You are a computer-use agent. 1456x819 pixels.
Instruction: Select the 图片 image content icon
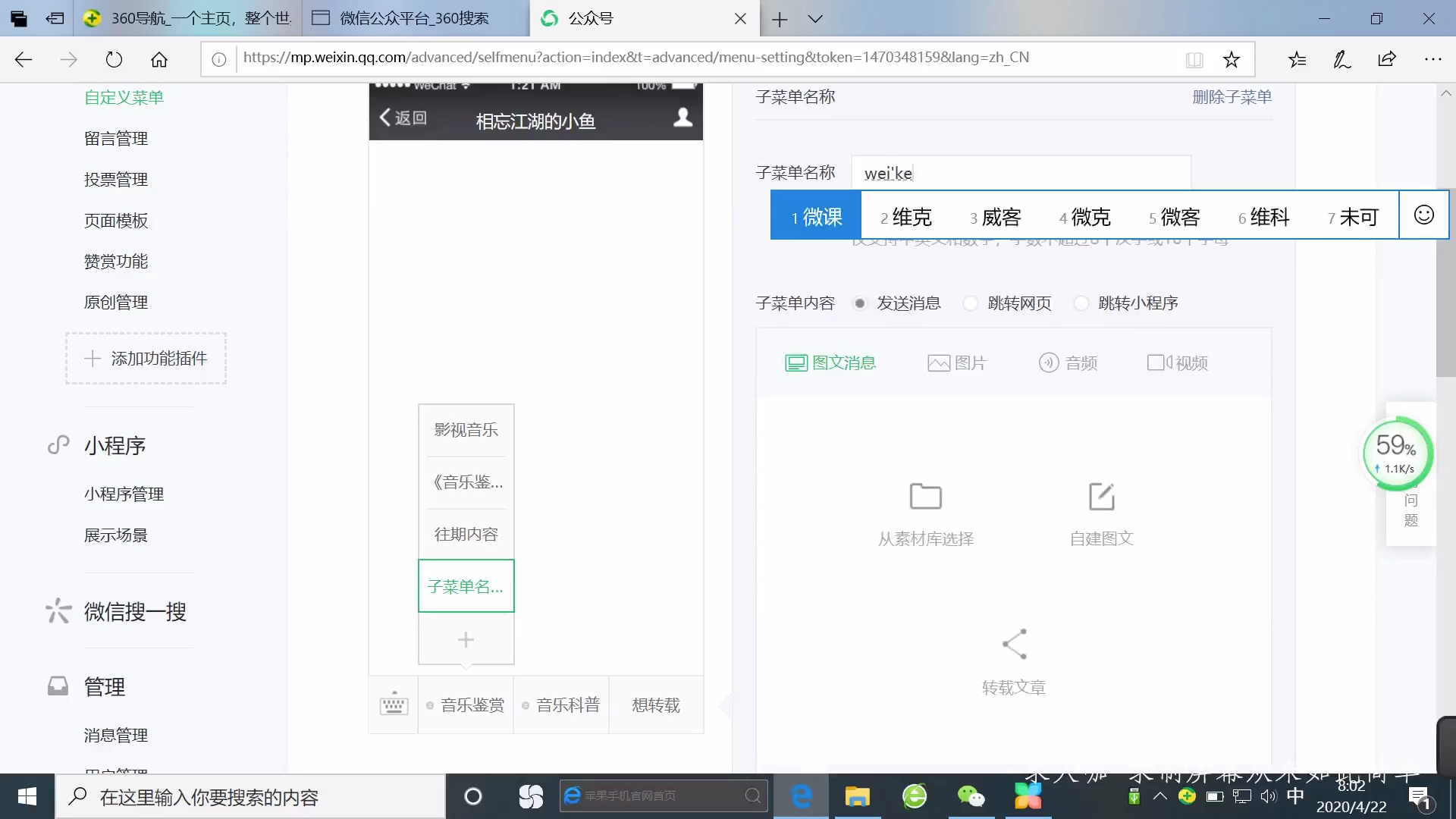point(938,362)
